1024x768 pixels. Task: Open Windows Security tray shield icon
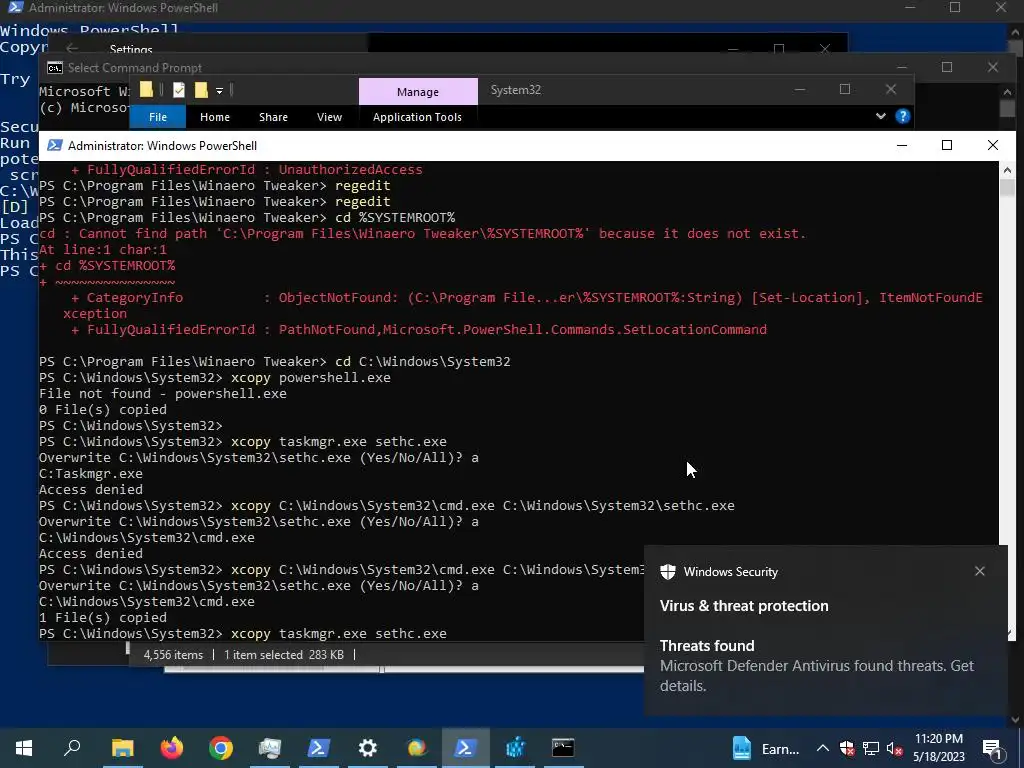(847, 748)
